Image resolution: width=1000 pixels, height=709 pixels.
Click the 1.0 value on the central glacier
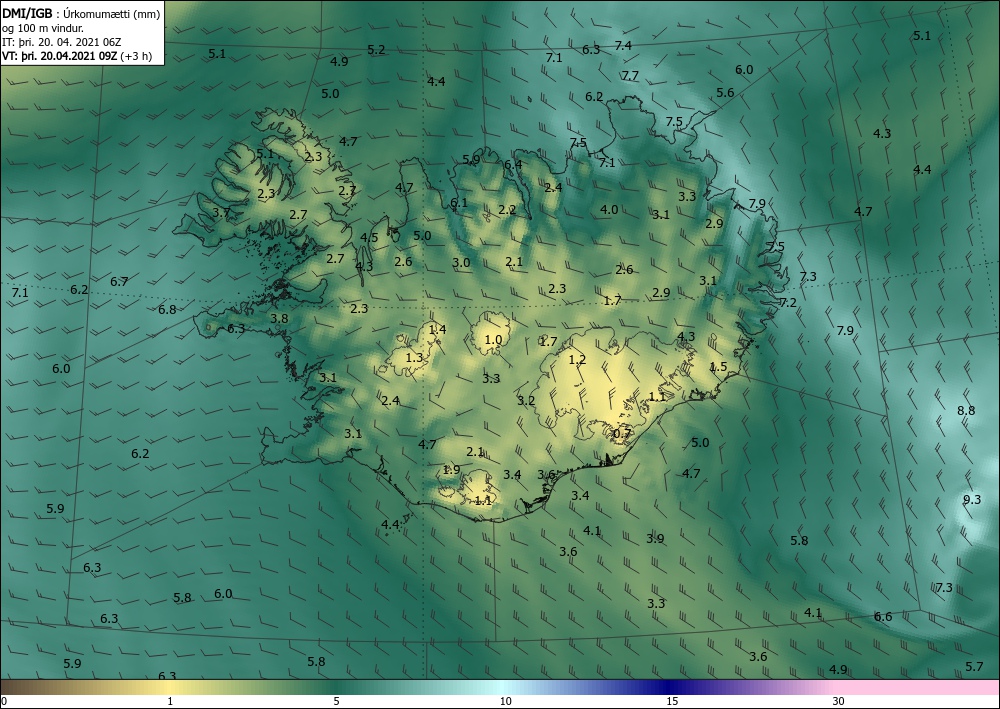pos(493,340)
